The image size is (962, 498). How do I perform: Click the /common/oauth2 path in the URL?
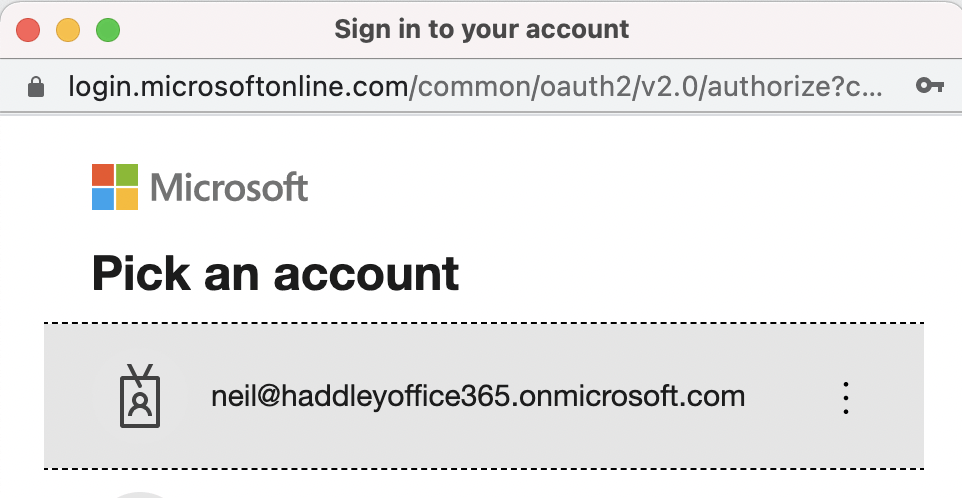(x=510, y=87)
